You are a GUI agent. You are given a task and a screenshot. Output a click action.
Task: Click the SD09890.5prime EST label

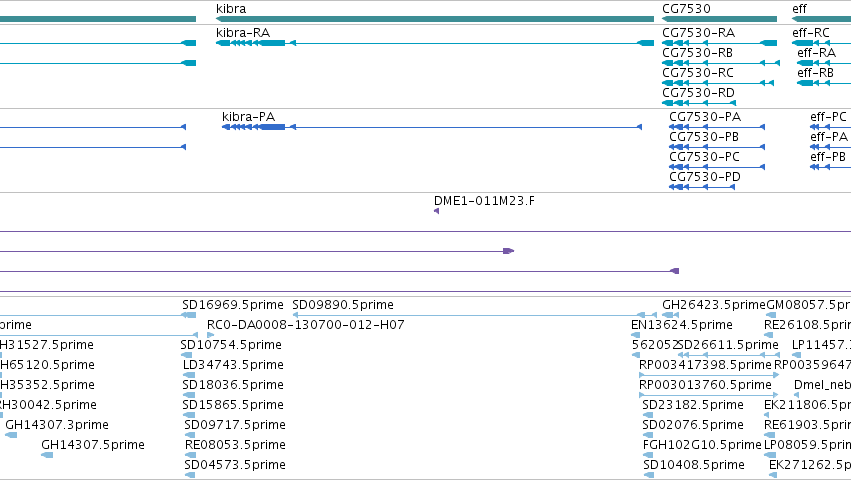tap(343, 305)
